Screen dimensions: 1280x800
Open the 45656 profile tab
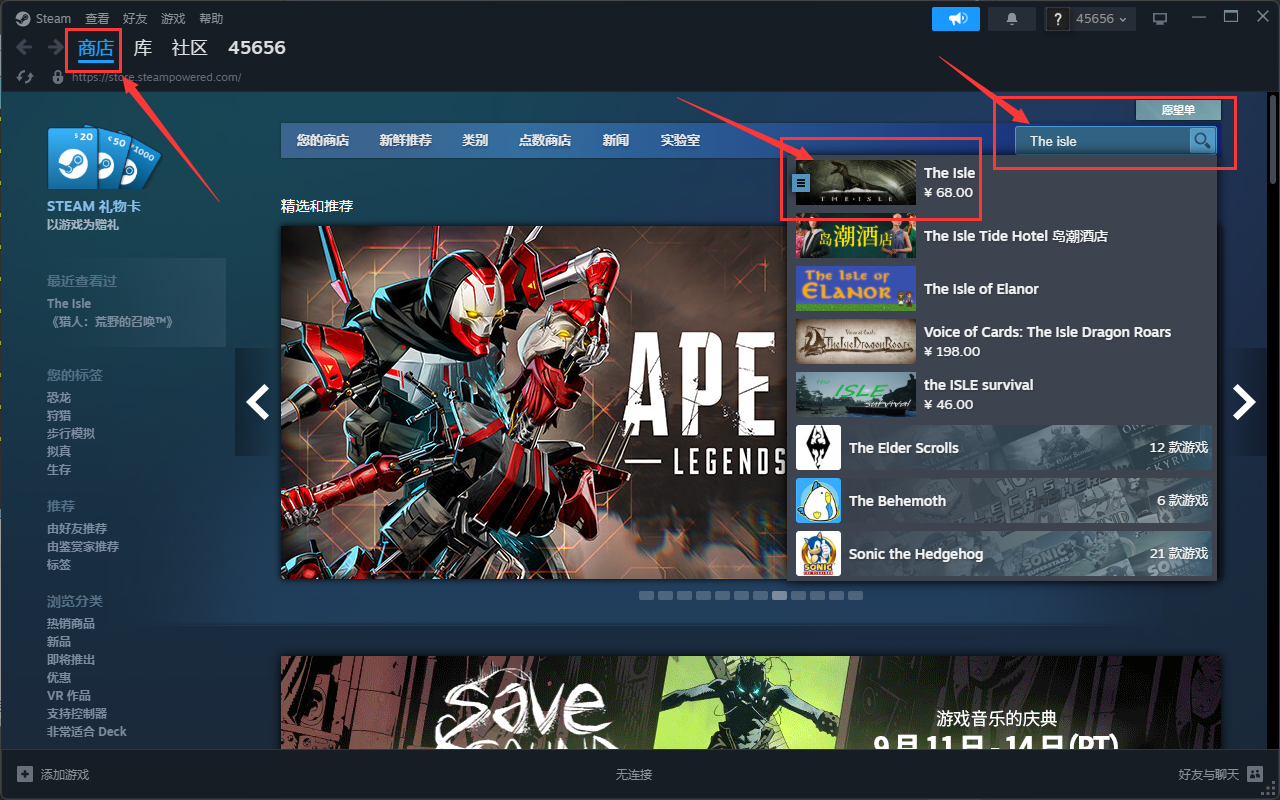point(257,48)
